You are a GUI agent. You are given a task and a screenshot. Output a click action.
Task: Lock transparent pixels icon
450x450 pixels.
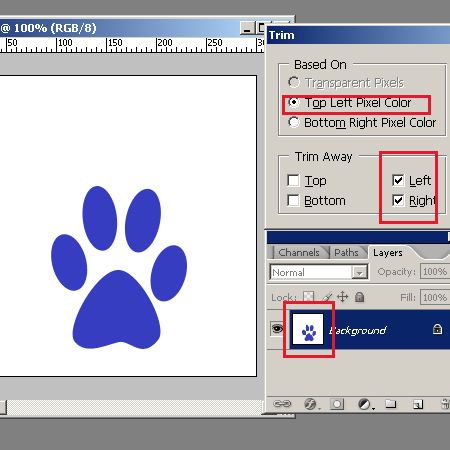click(x=308, y=296)
